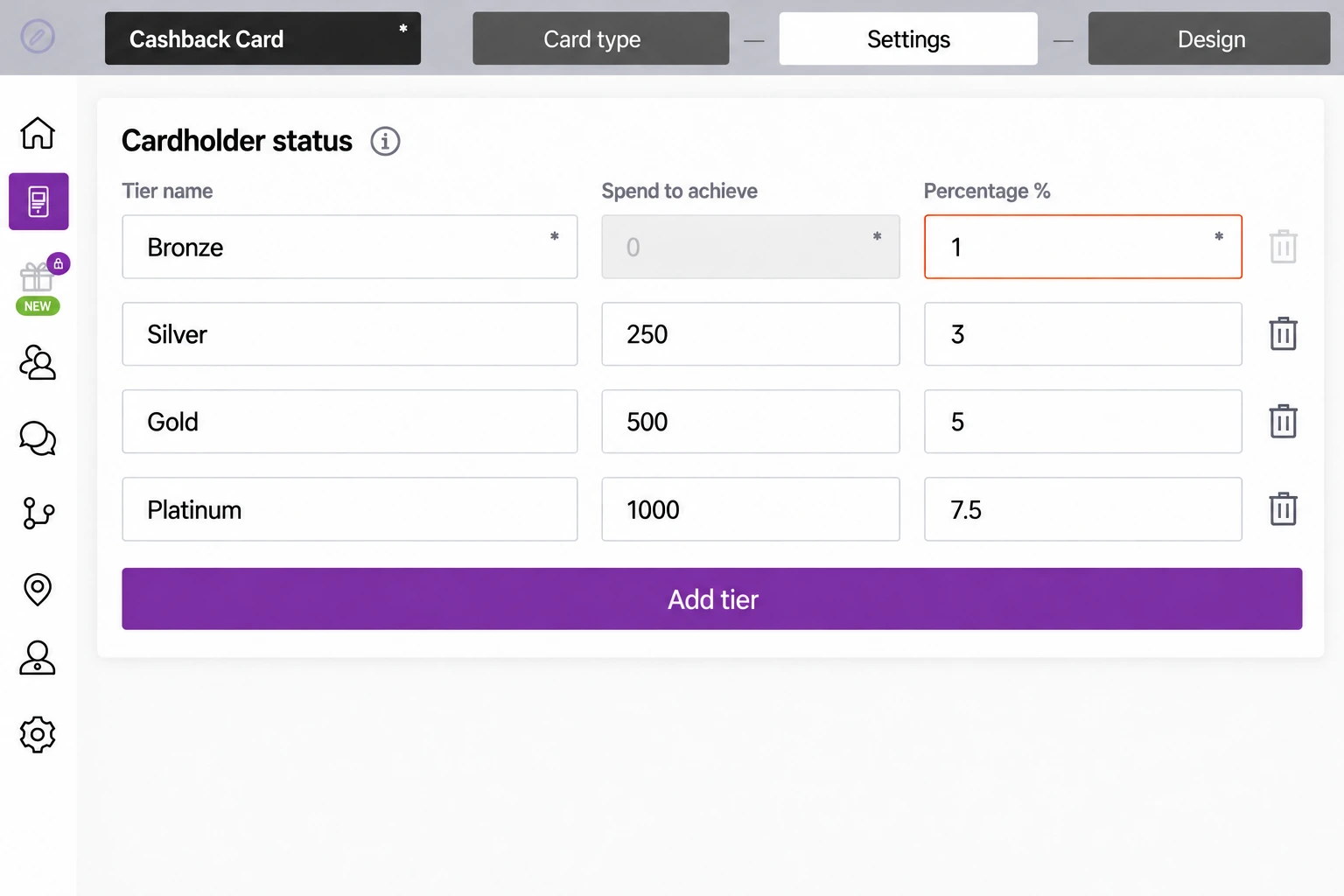
Task: Open the chat bubbles icon in sidebar
Action: 38,437
